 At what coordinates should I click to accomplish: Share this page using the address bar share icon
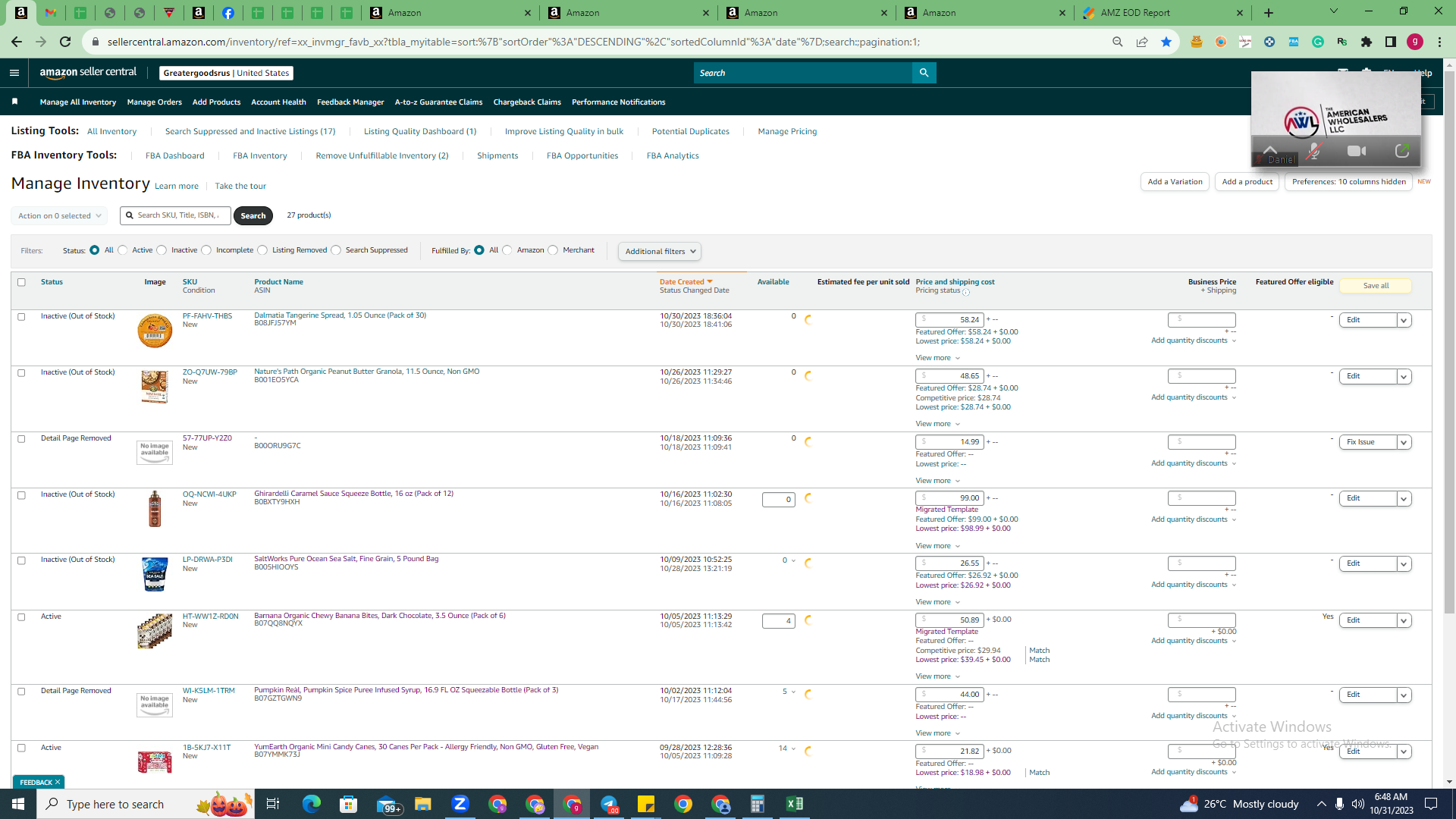coord(1142,42)
